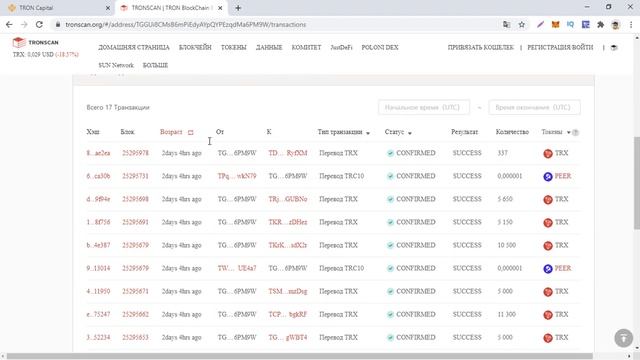Screen dimensions: 640x360
Task: Open transaction hash e...75247
Action: click(x=98, y=314)
